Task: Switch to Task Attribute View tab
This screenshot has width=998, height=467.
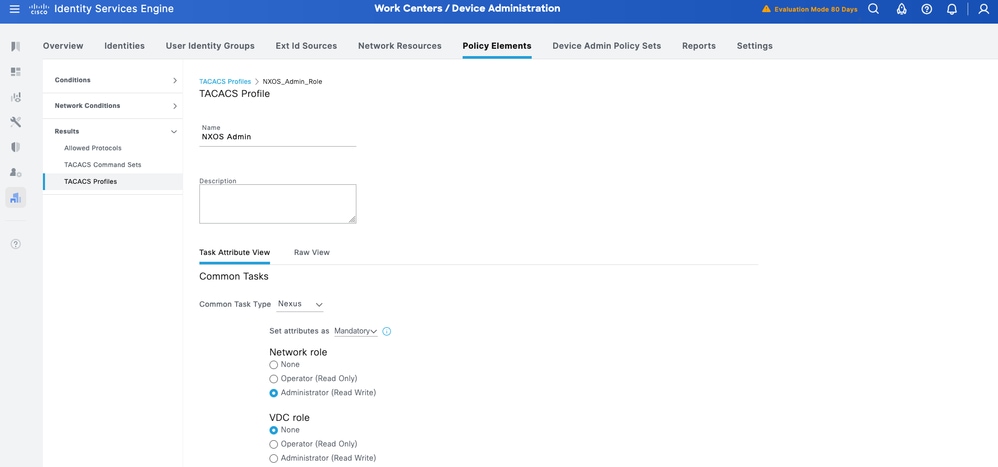Action: [234, 253]
